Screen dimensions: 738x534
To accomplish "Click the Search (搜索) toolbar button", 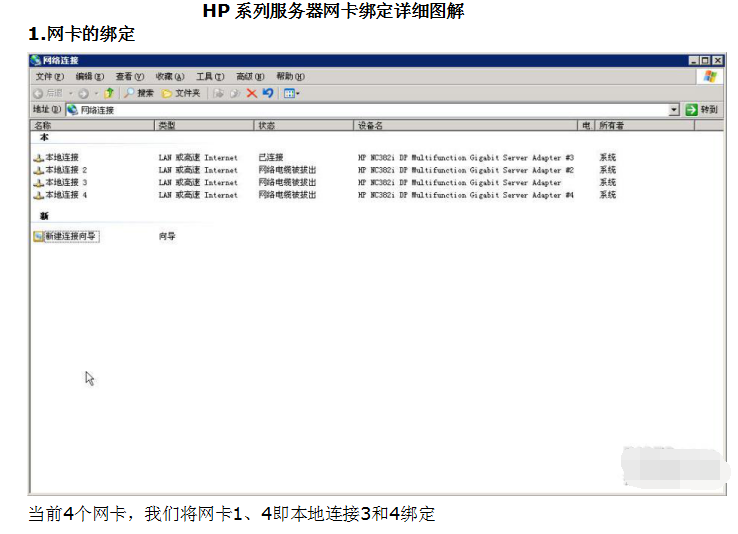I will tap(139, 93).
